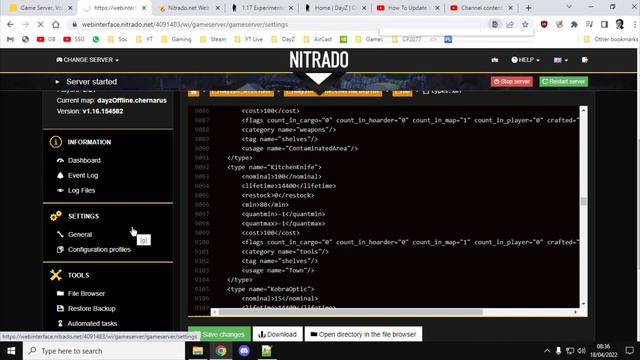Open the Chrome tab search chevron
This screenshot has width=640, height=360.
click(x=569, y=7)
